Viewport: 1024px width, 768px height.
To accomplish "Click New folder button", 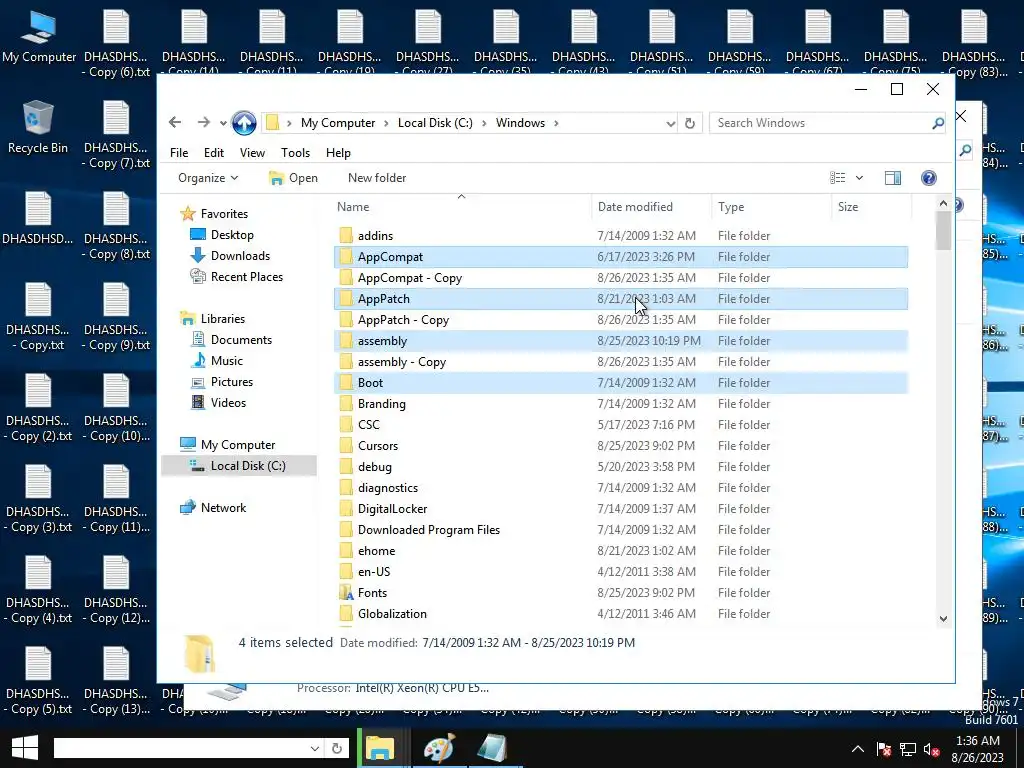I will pos(377,178).
